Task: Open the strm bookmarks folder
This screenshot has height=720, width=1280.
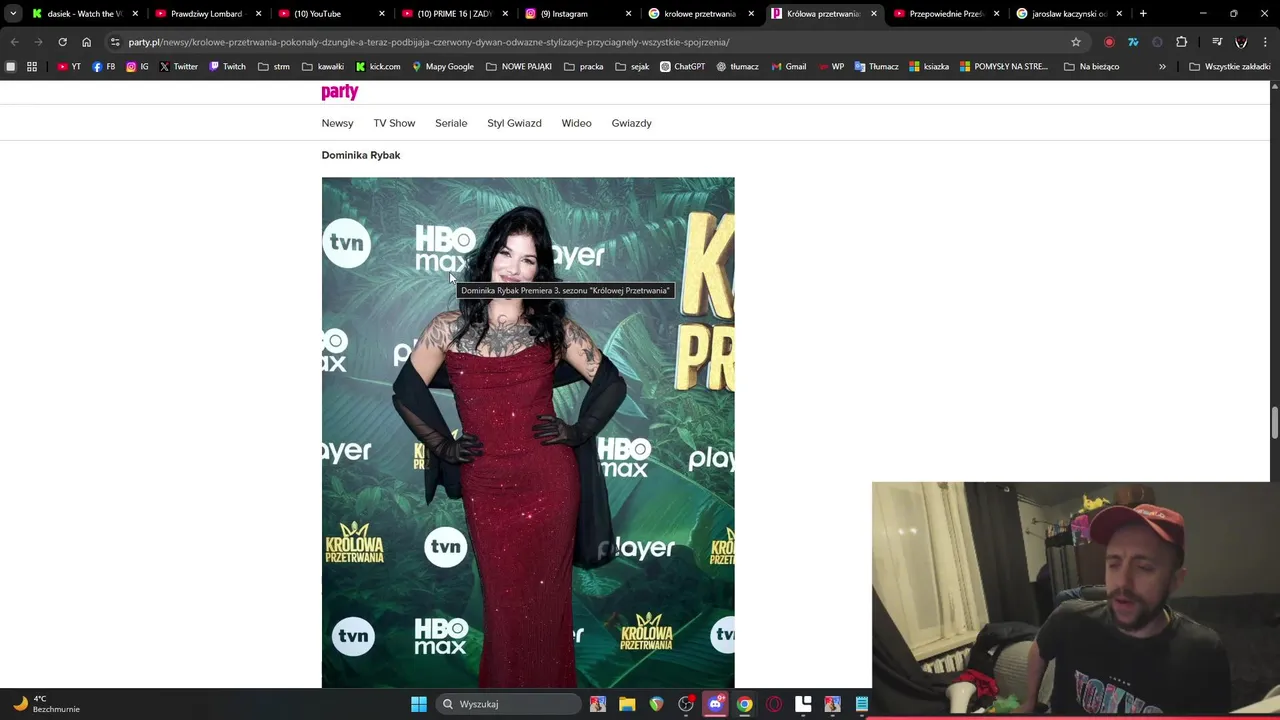Action: pyautogui.click(x=274, y=67)
